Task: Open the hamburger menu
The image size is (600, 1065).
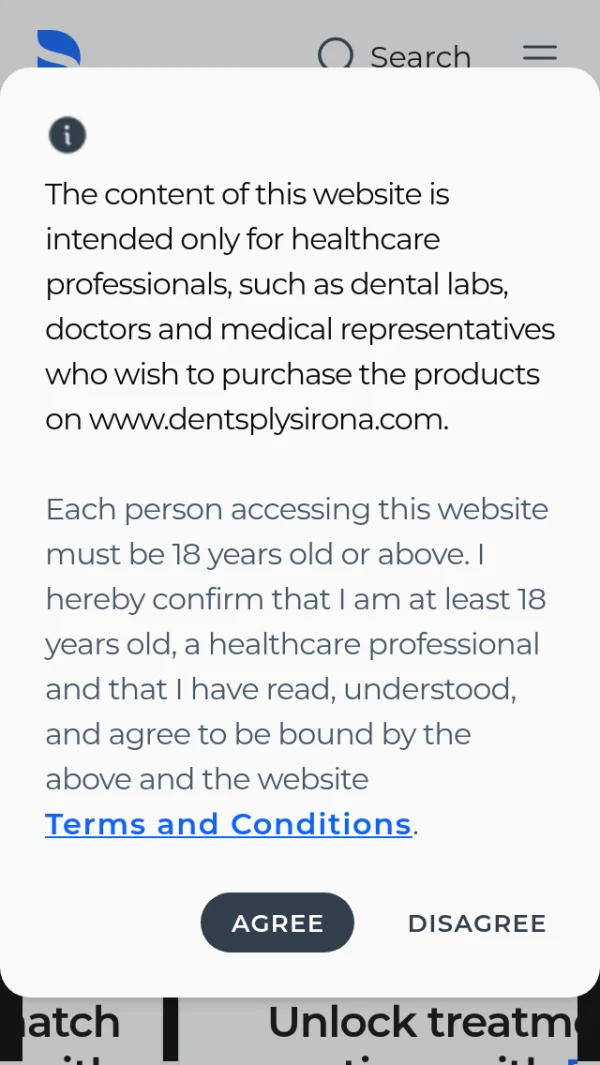Action: click(x=539, y=54)
